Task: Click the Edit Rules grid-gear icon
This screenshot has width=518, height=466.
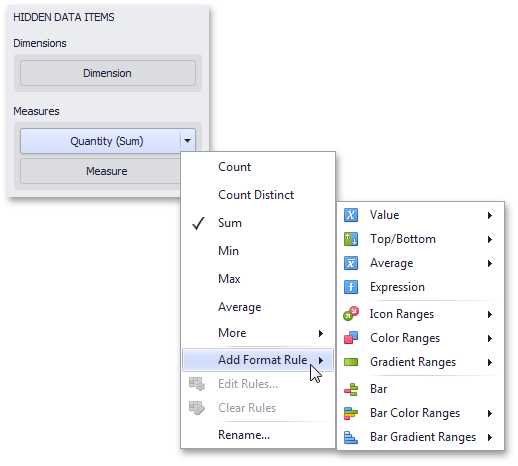Action: [197, 384]
